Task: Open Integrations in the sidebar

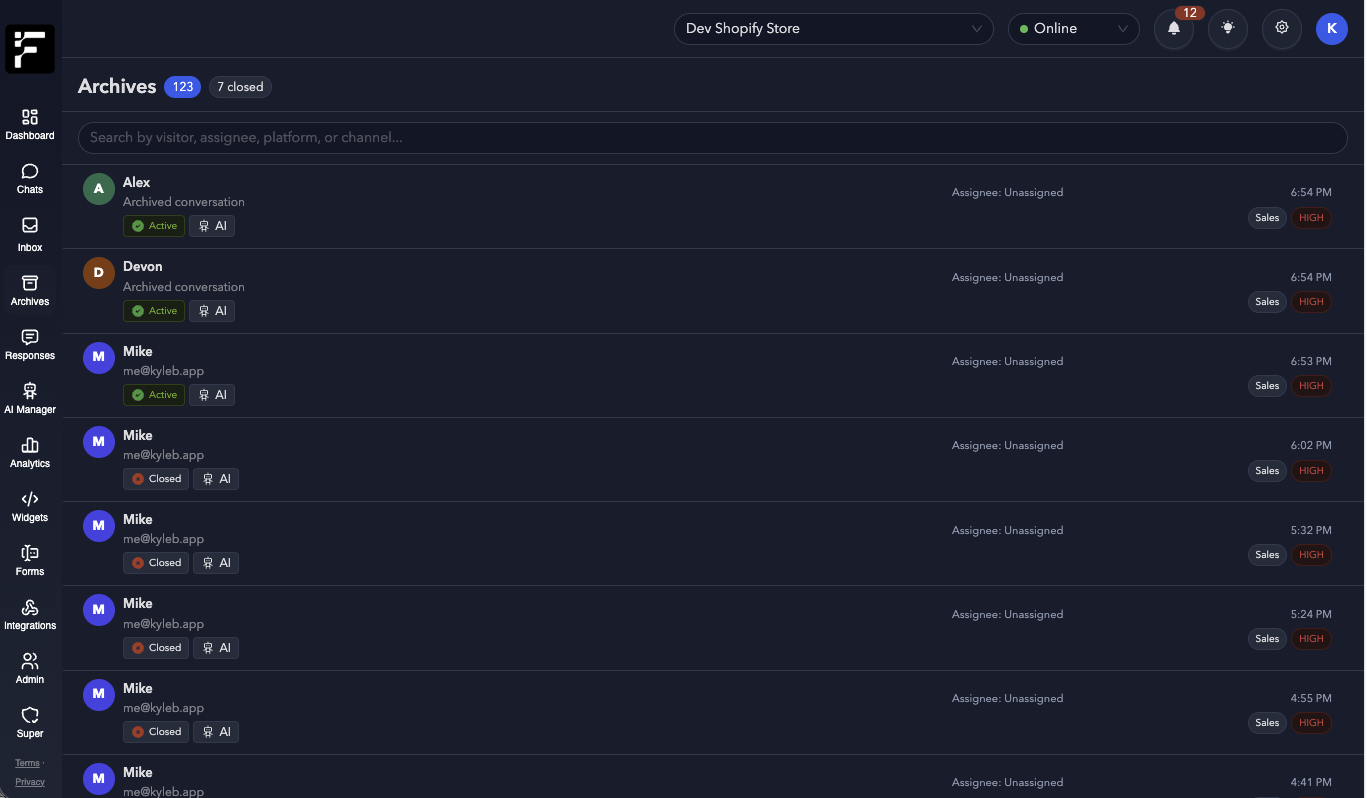Action: click(30, 608)
